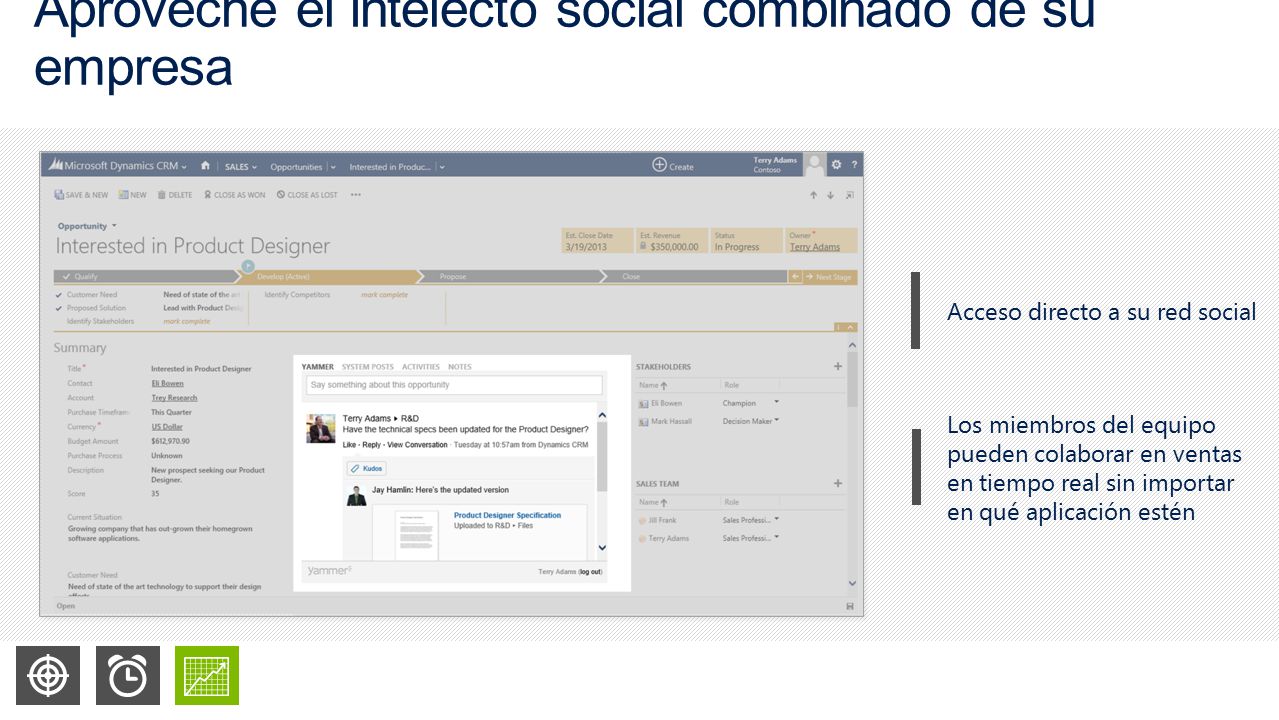1279x720 pixels.
Task: Switch to the YAMMER tab
Action: pyautogui.click(x=318, y=367)
